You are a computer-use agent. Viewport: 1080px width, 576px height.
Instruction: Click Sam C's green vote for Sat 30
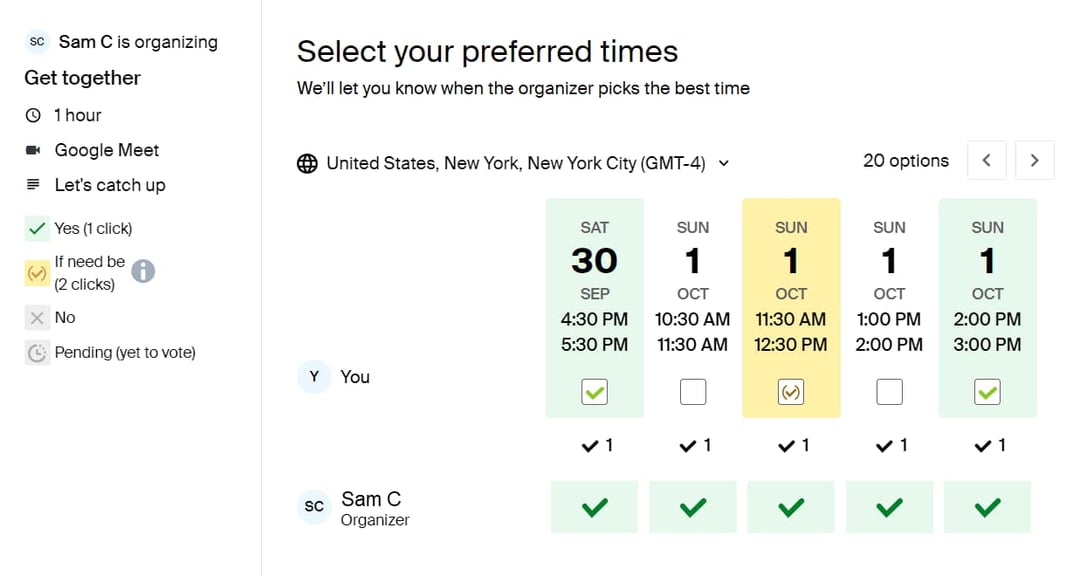(594, 507)
